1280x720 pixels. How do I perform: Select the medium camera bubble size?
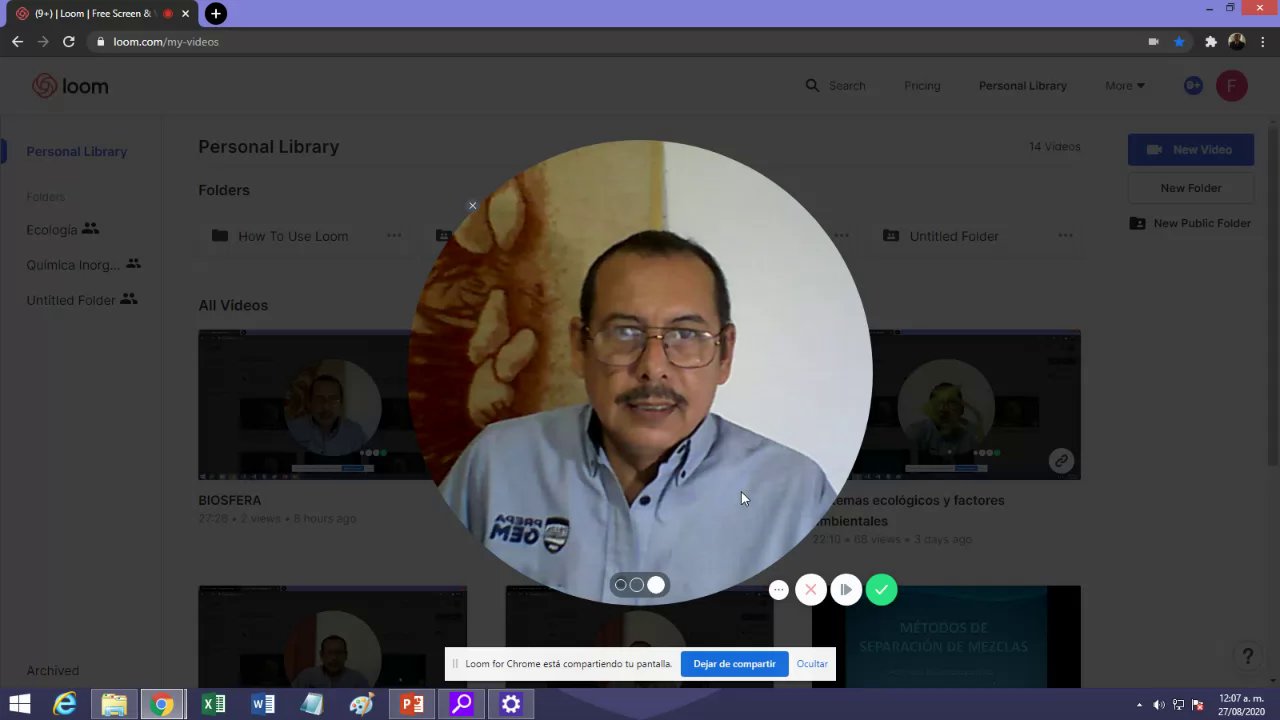point(636,585)
